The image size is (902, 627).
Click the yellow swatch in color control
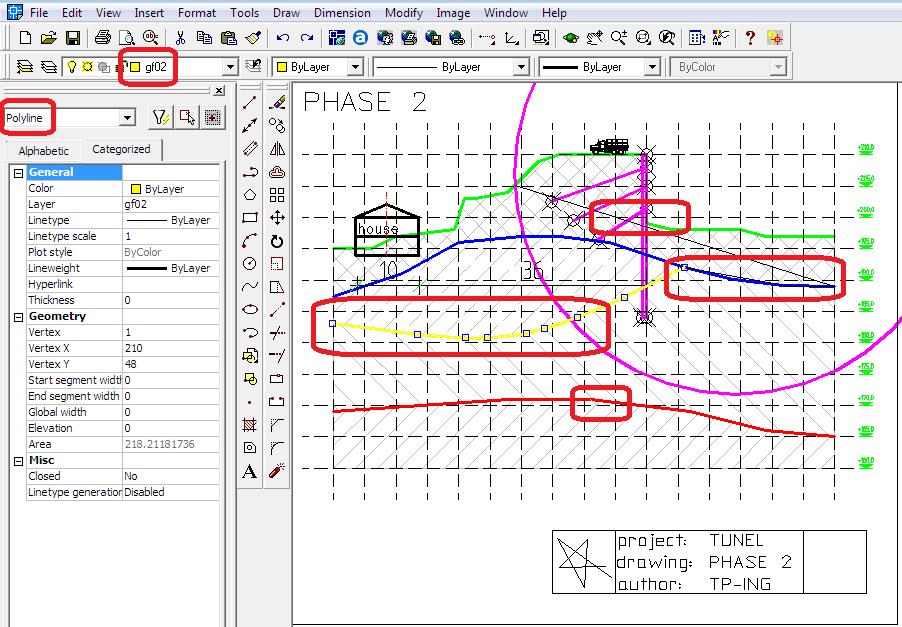tap(282, 67)
